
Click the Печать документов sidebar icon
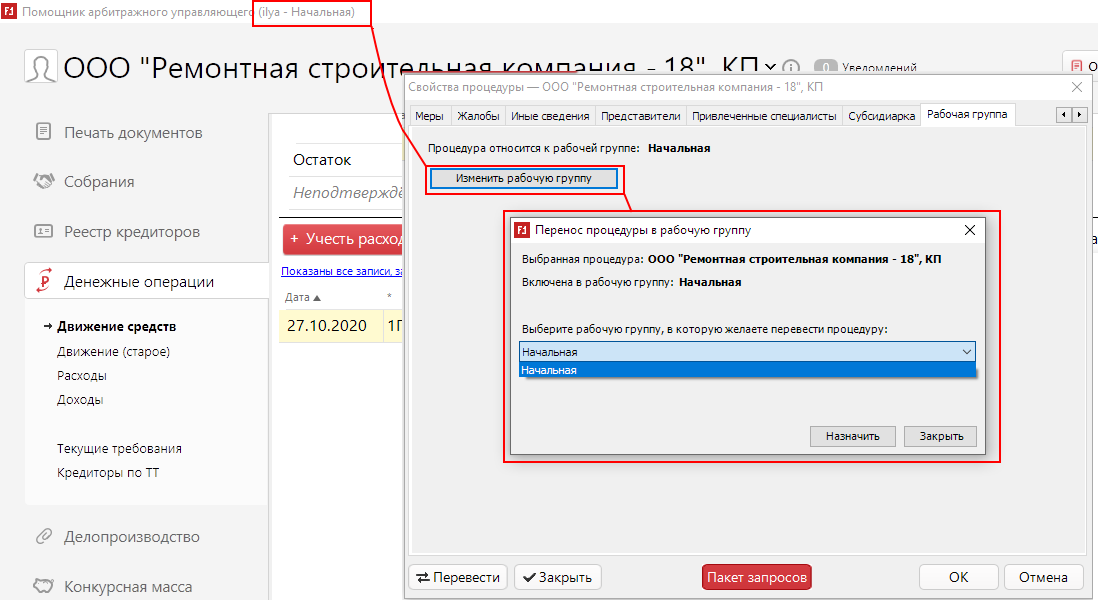pos(43,132)
